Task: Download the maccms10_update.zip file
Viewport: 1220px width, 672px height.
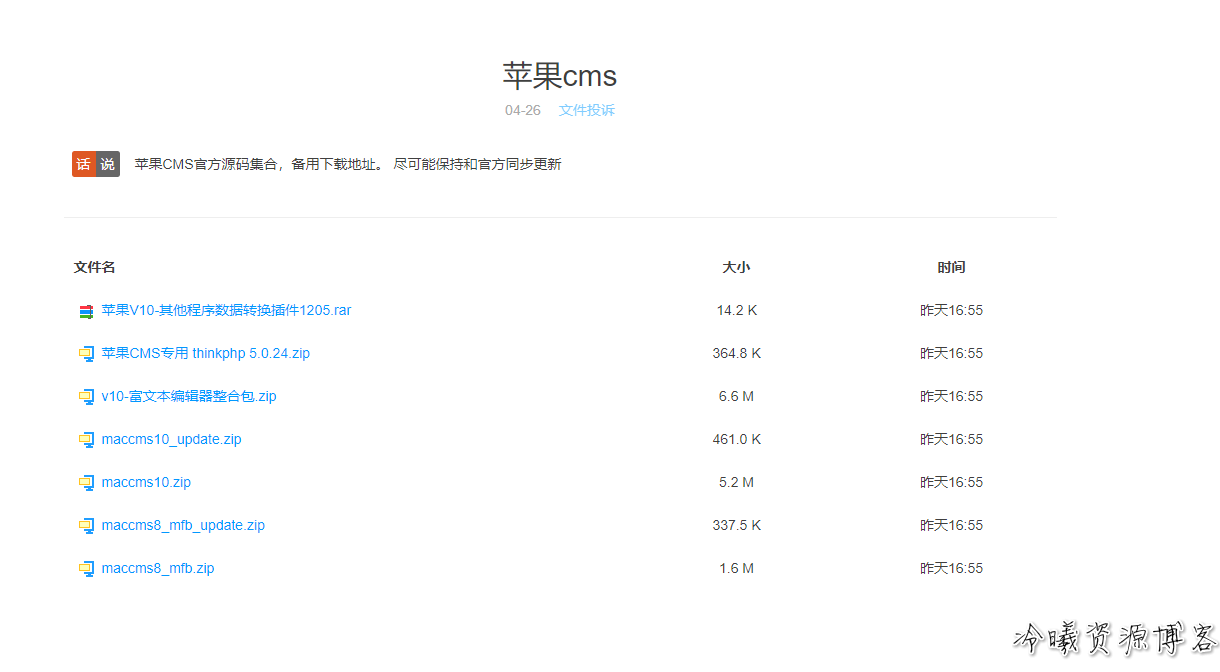Action: coord(171,439)
